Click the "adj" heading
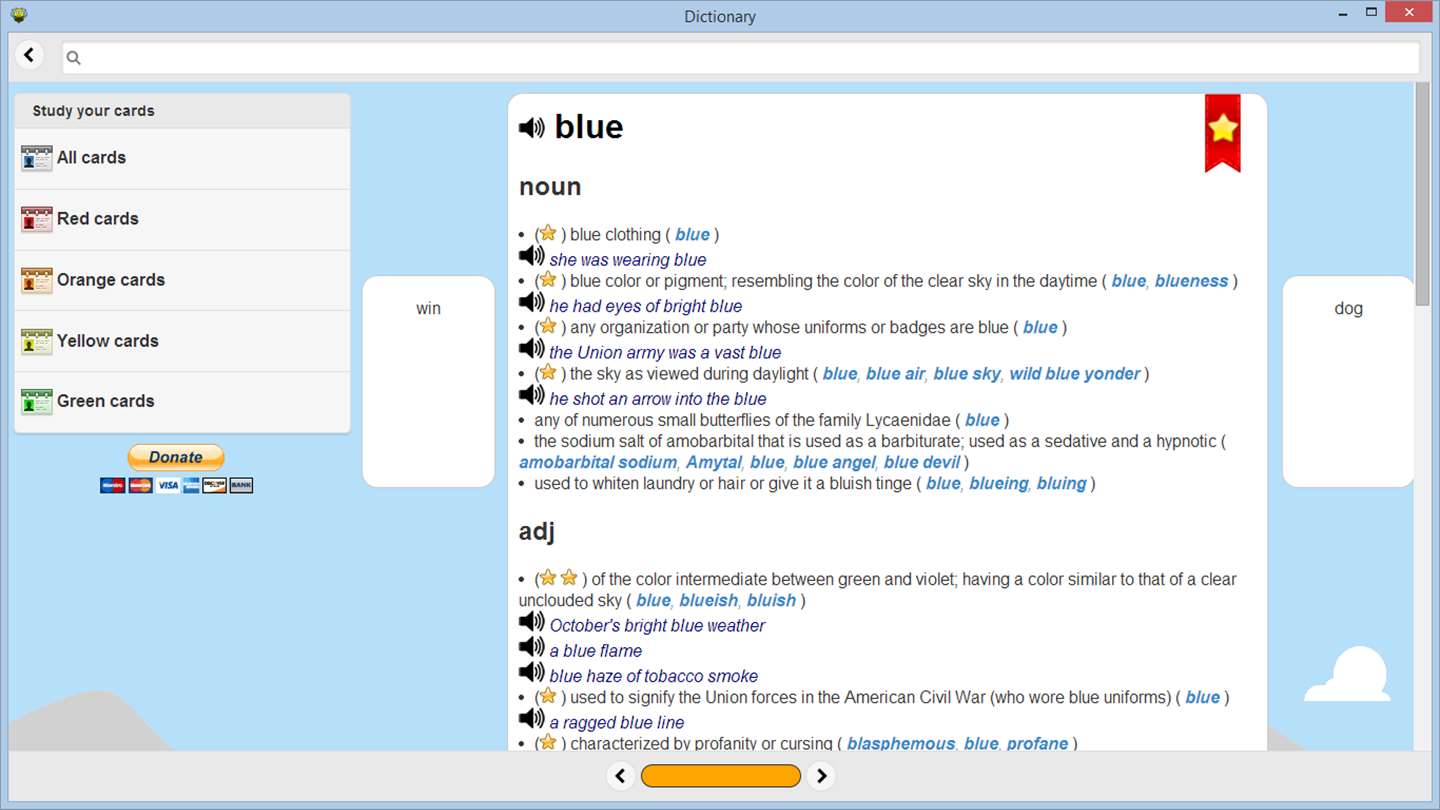This screenshot has height=810, width=1440. [x=537, y=532]
